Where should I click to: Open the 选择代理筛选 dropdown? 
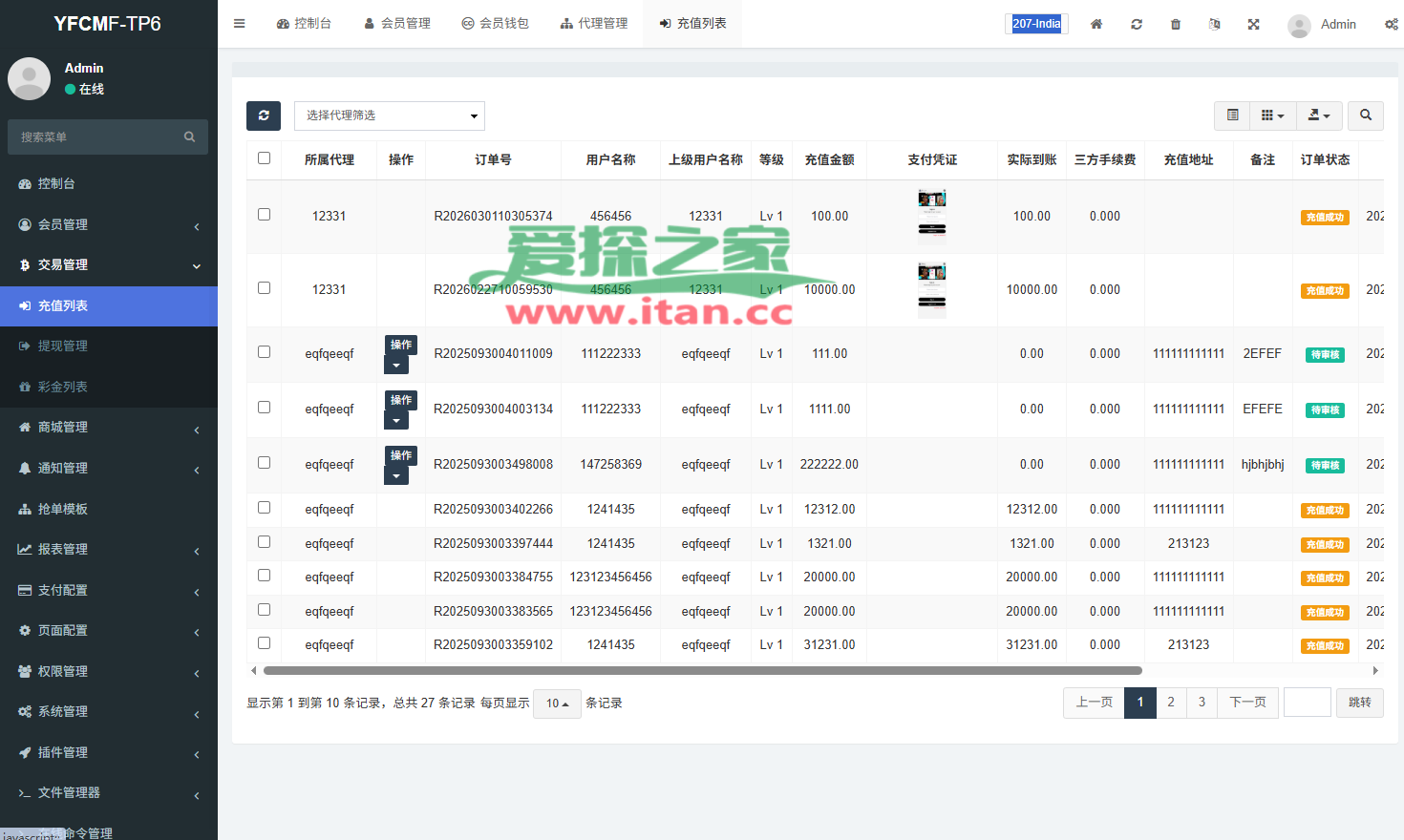[390, 115]
